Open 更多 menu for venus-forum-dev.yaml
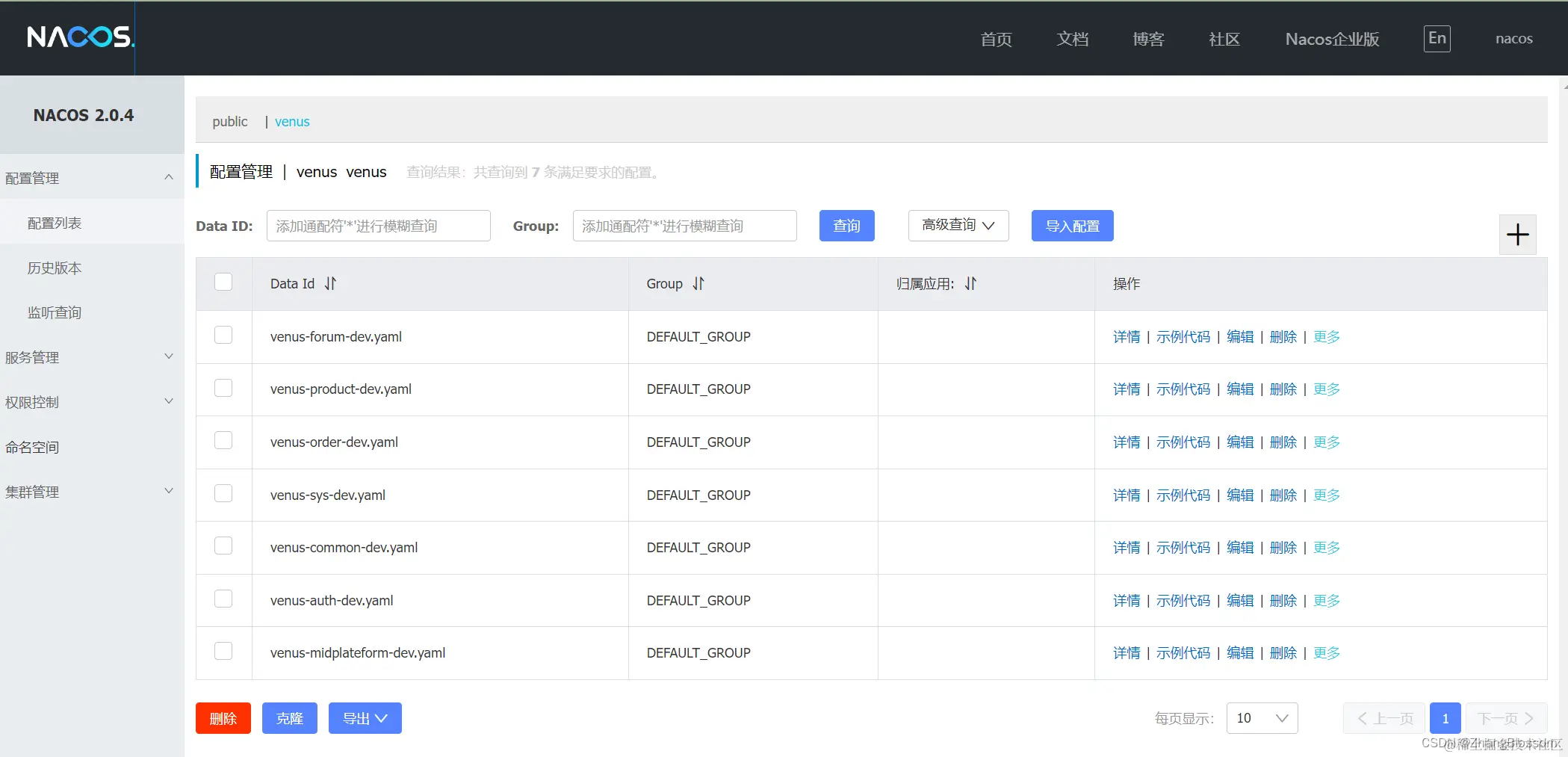This screenshot has height=757, width=1568. coord(1327,337)
